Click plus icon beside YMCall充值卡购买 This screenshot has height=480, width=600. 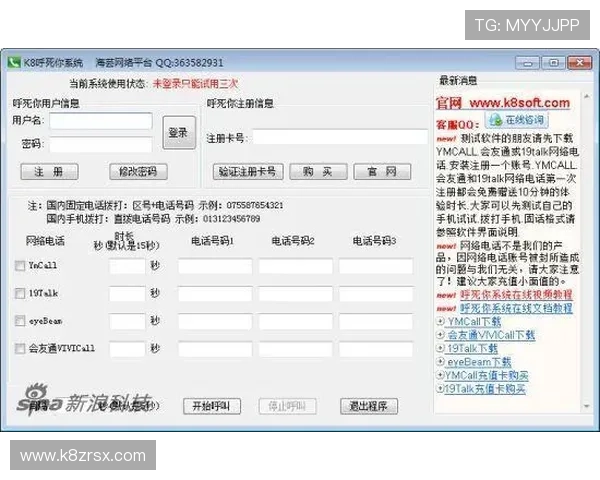click(x=440, y=375)
